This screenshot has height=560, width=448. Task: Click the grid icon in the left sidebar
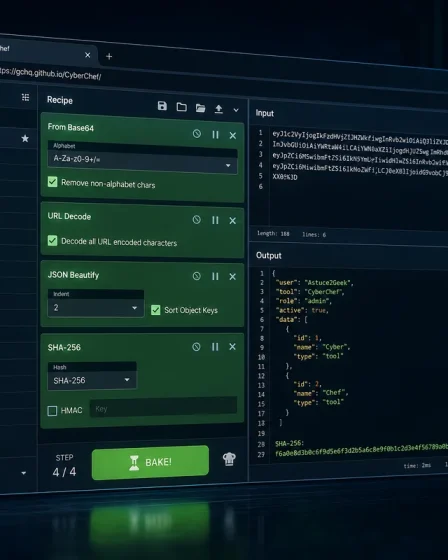pos(25,97)
